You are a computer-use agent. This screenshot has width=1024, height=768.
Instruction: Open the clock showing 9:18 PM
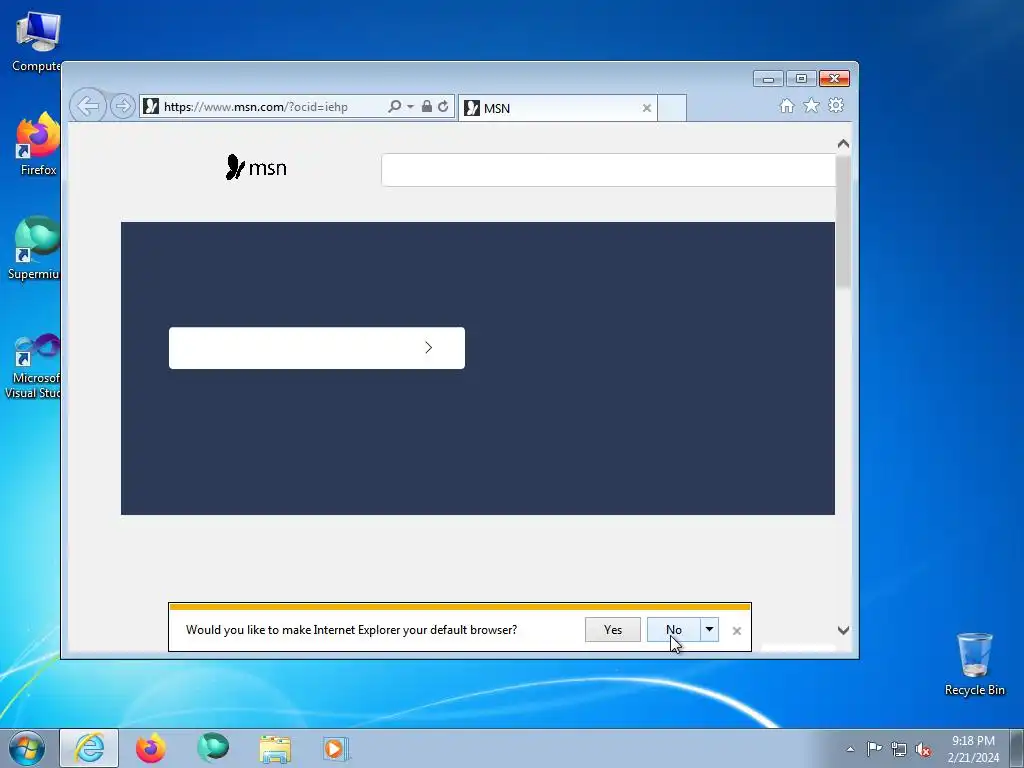click(x=973, y=749)
